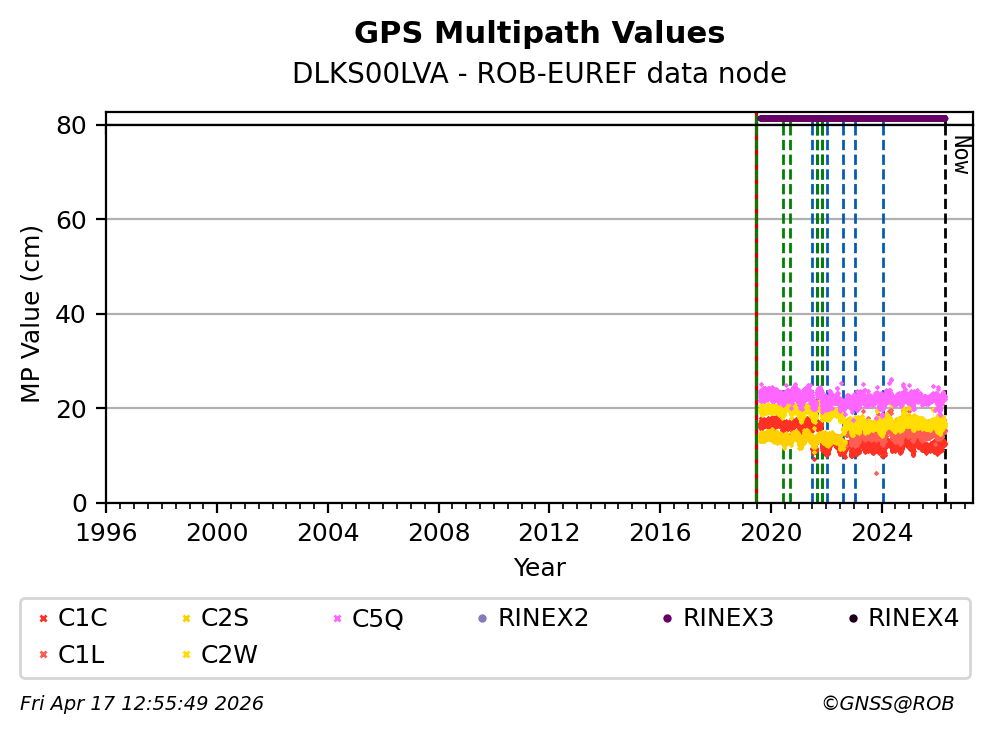The height and width of the screenshot is (734, 992).
Task: Click the RINEX2 legend dot
Action: coord(483,619)
